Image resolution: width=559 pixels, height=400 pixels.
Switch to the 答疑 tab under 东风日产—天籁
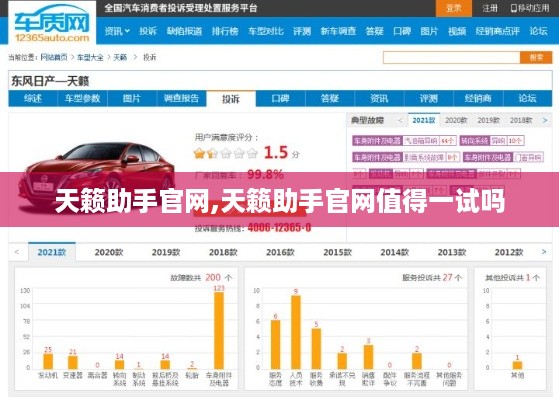[330, 98]
